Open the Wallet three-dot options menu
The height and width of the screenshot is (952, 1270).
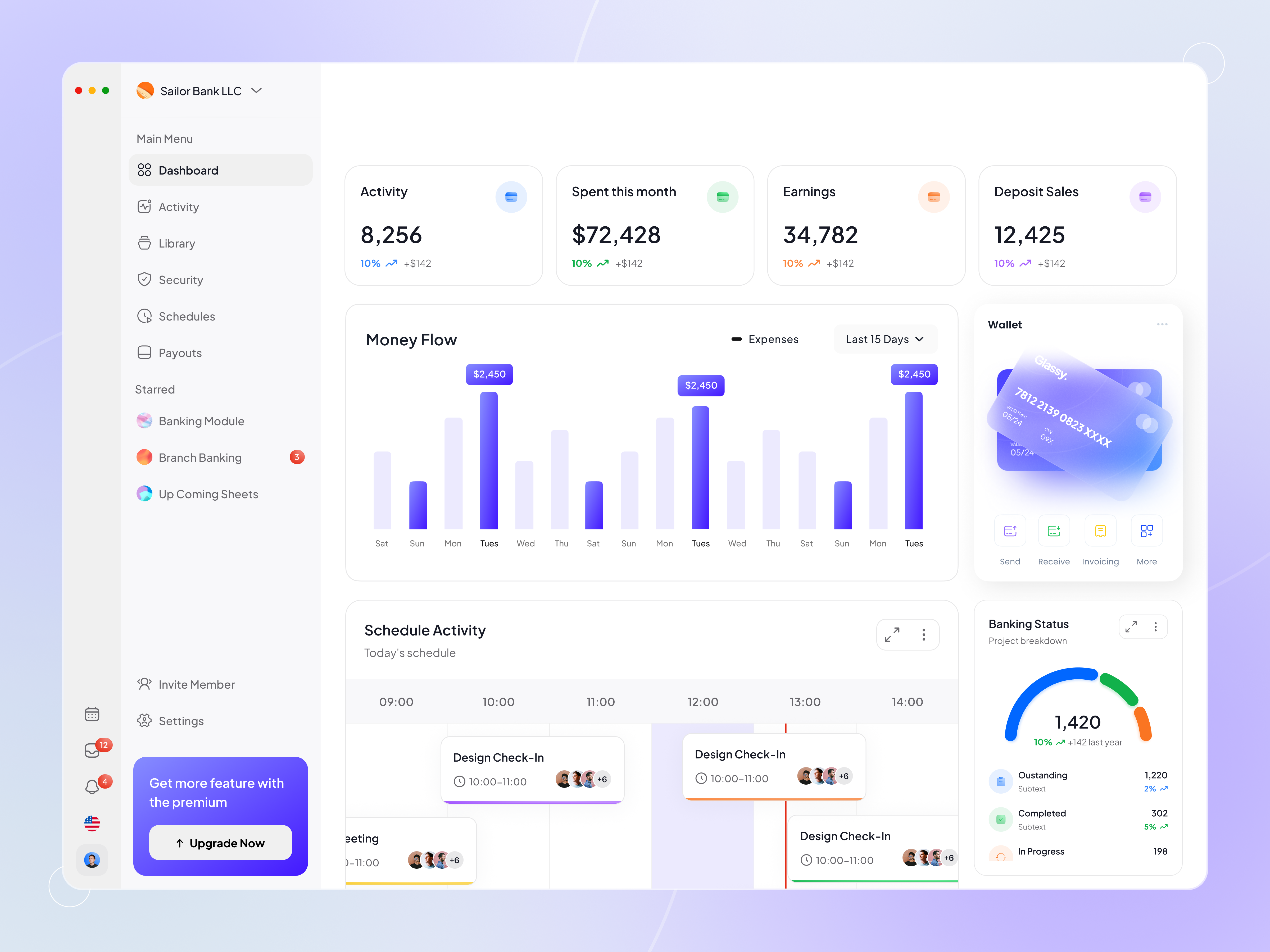coord(1162,324)
